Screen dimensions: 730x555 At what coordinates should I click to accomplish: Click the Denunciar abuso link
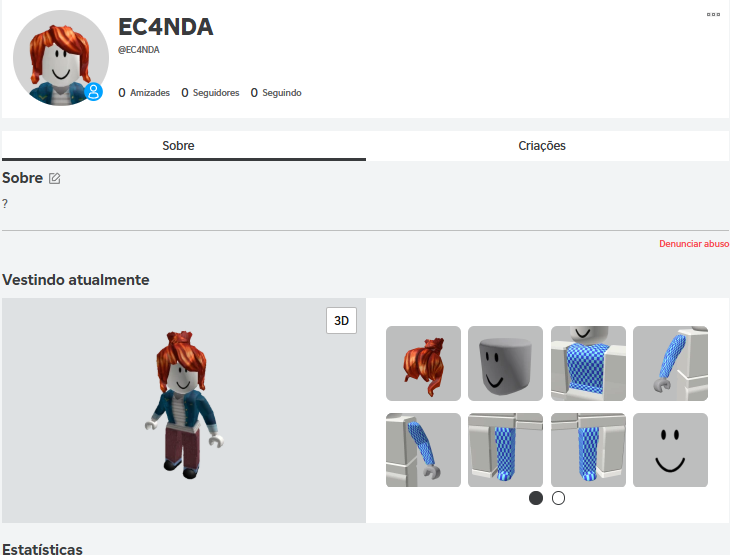pos(694,244)
